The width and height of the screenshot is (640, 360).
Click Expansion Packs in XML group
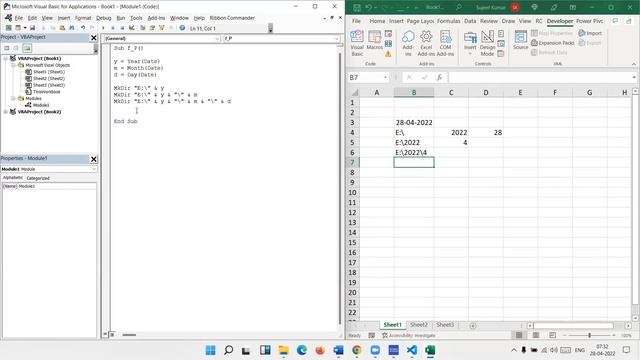tap(553, 43)
